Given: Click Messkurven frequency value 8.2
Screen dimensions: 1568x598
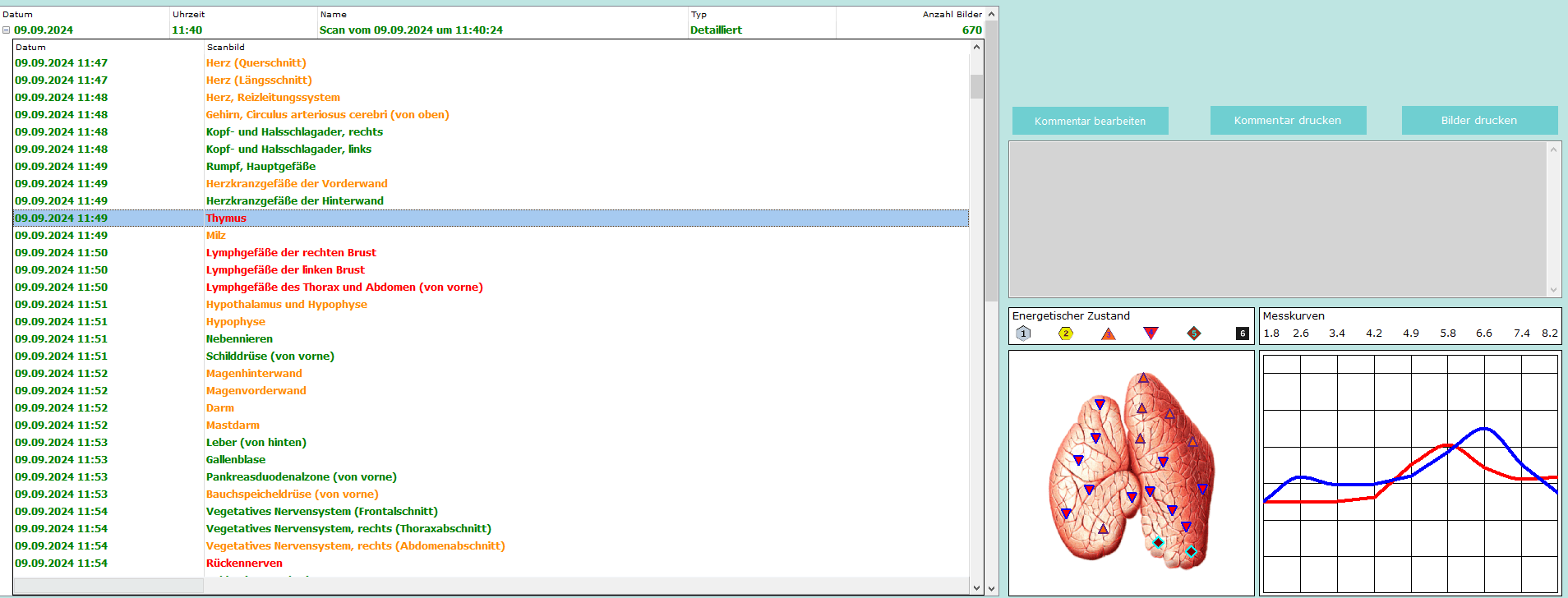Looking at the screenshot, I should (x=1550, y=333).
